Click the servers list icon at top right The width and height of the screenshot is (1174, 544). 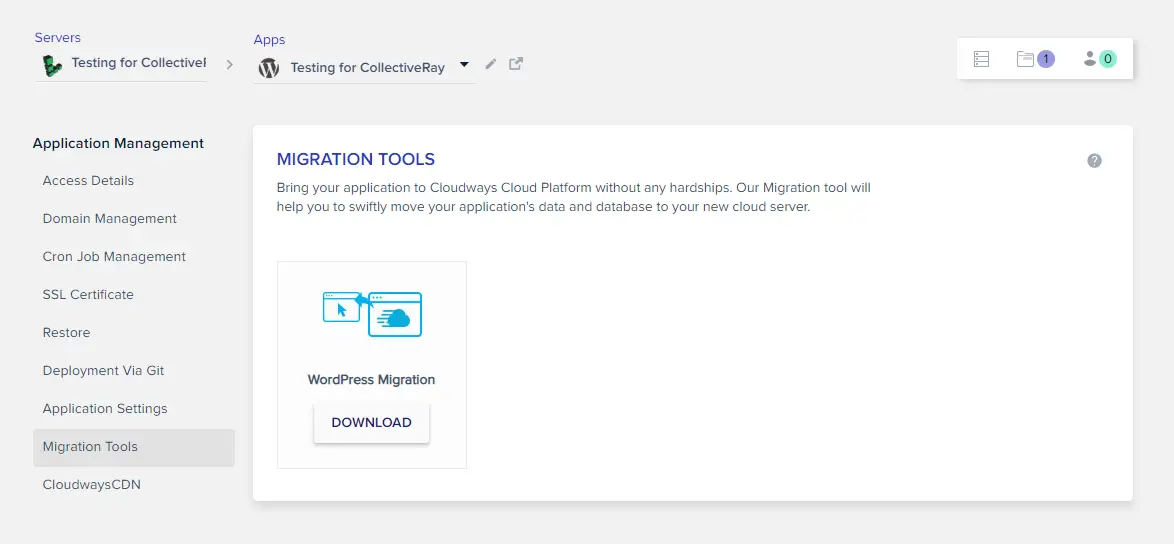click(x=982, y=59)
